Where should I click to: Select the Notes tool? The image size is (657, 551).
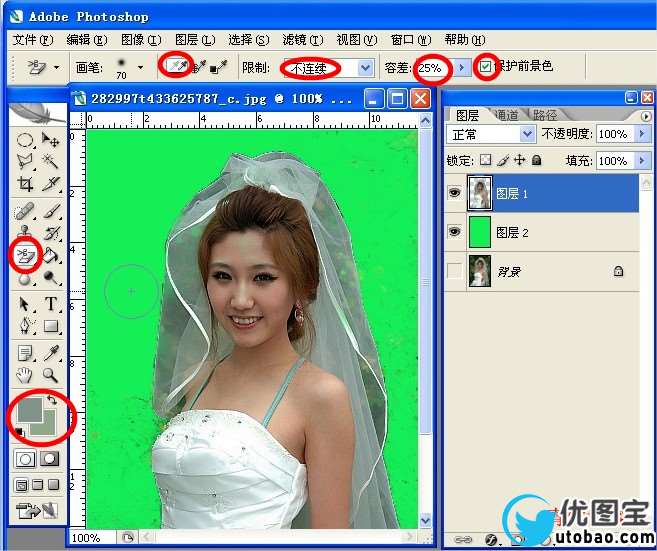(25, 353)
